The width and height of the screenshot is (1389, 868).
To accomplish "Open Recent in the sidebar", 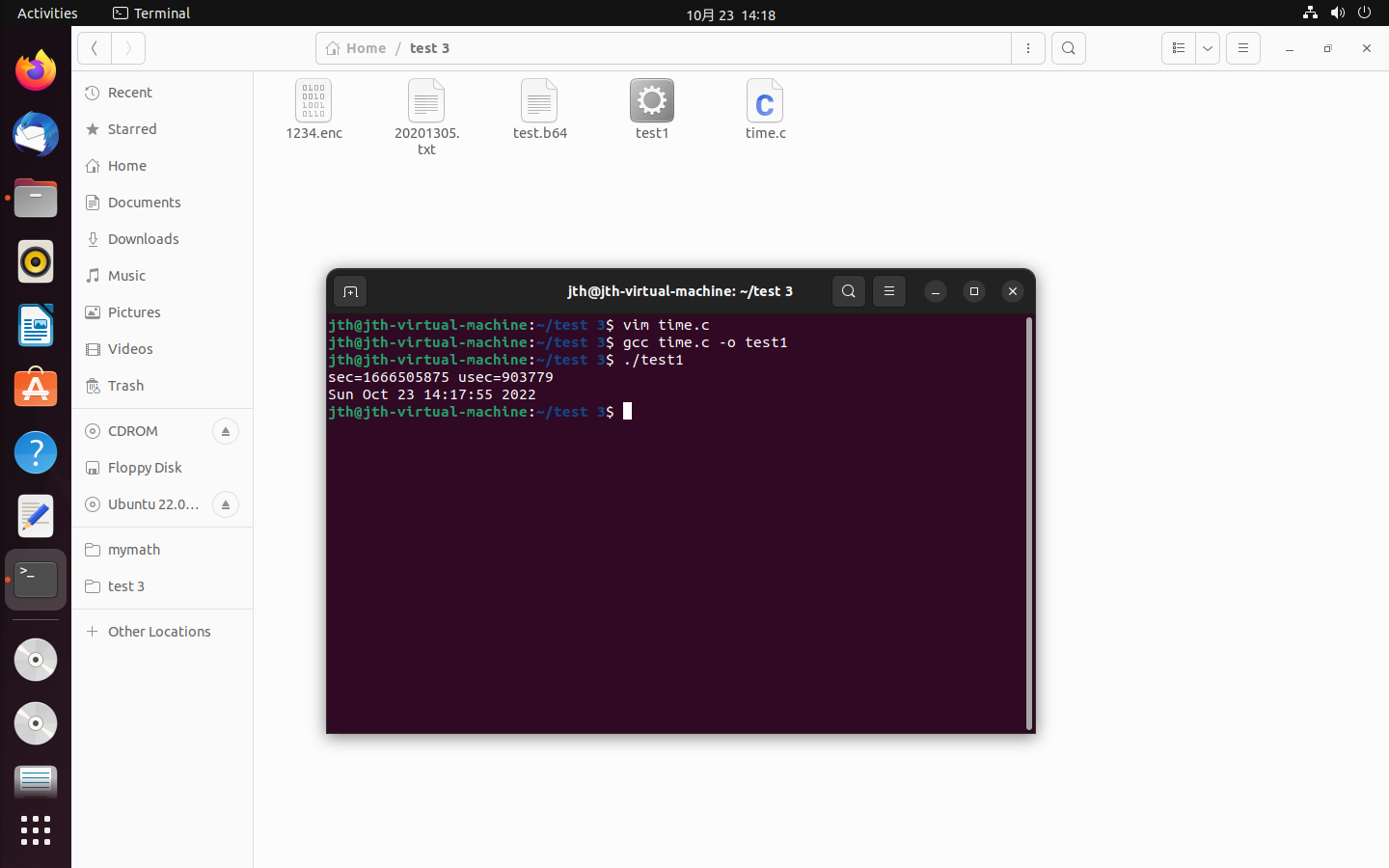I will tap(162, 93).
